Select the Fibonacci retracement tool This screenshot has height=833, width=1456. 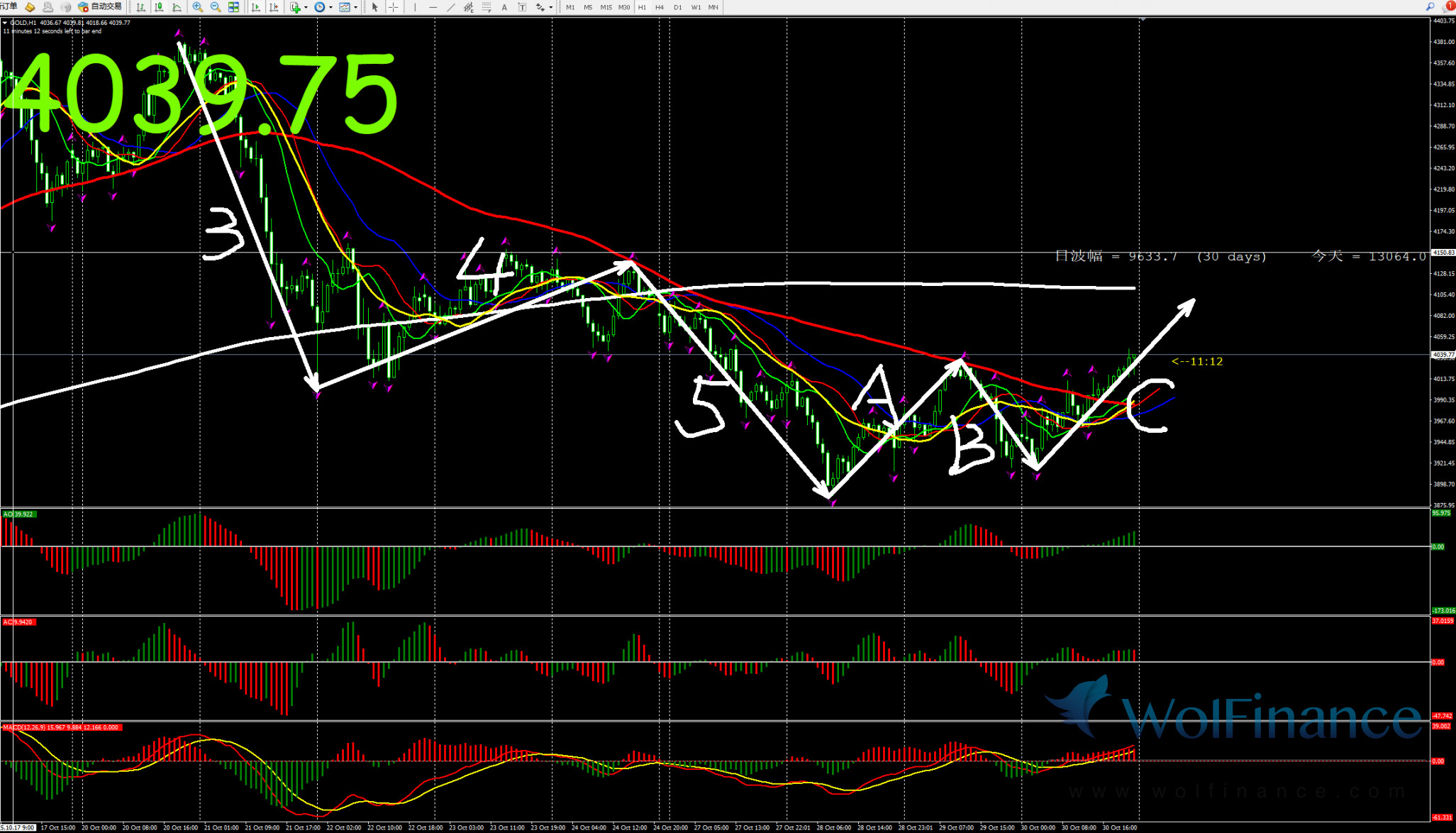coord(487,7)
